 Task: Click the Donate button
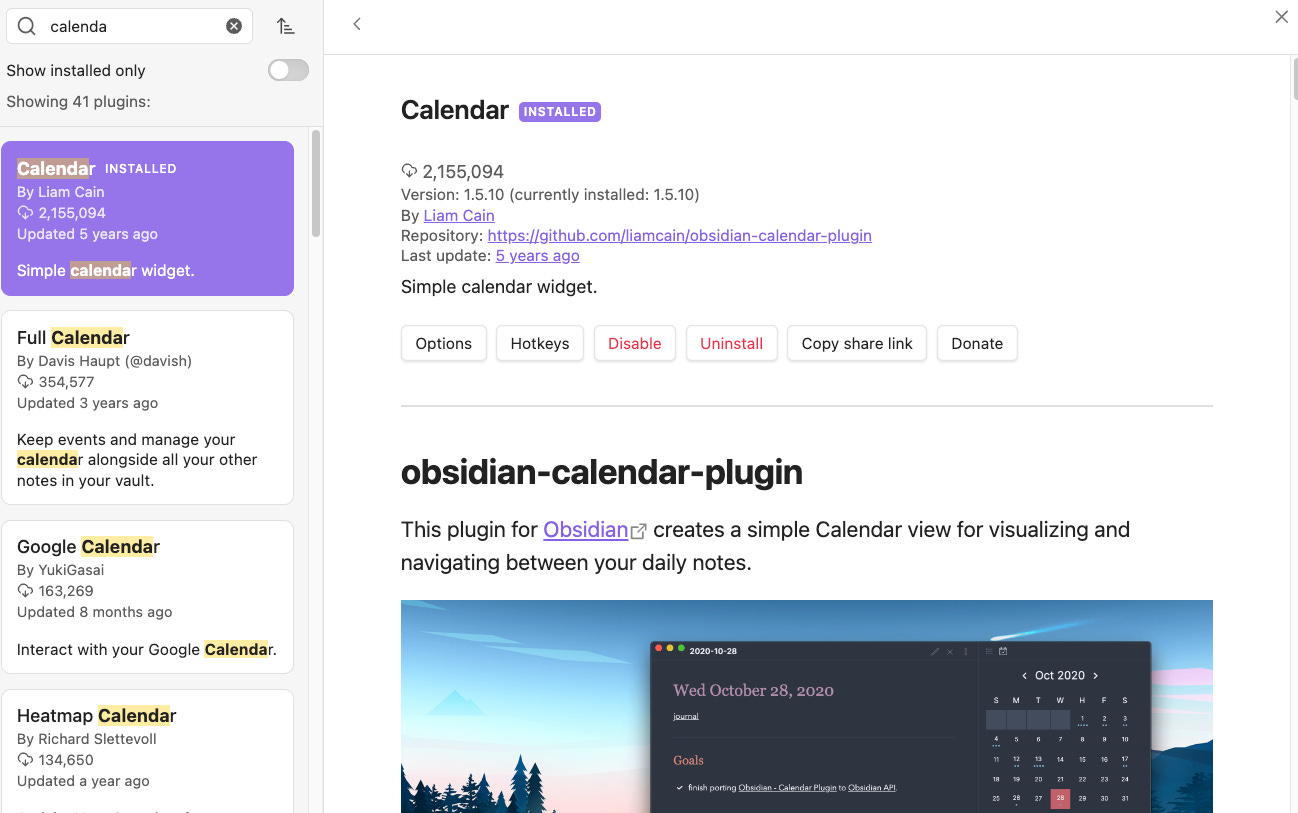click(x=977, y=343)
